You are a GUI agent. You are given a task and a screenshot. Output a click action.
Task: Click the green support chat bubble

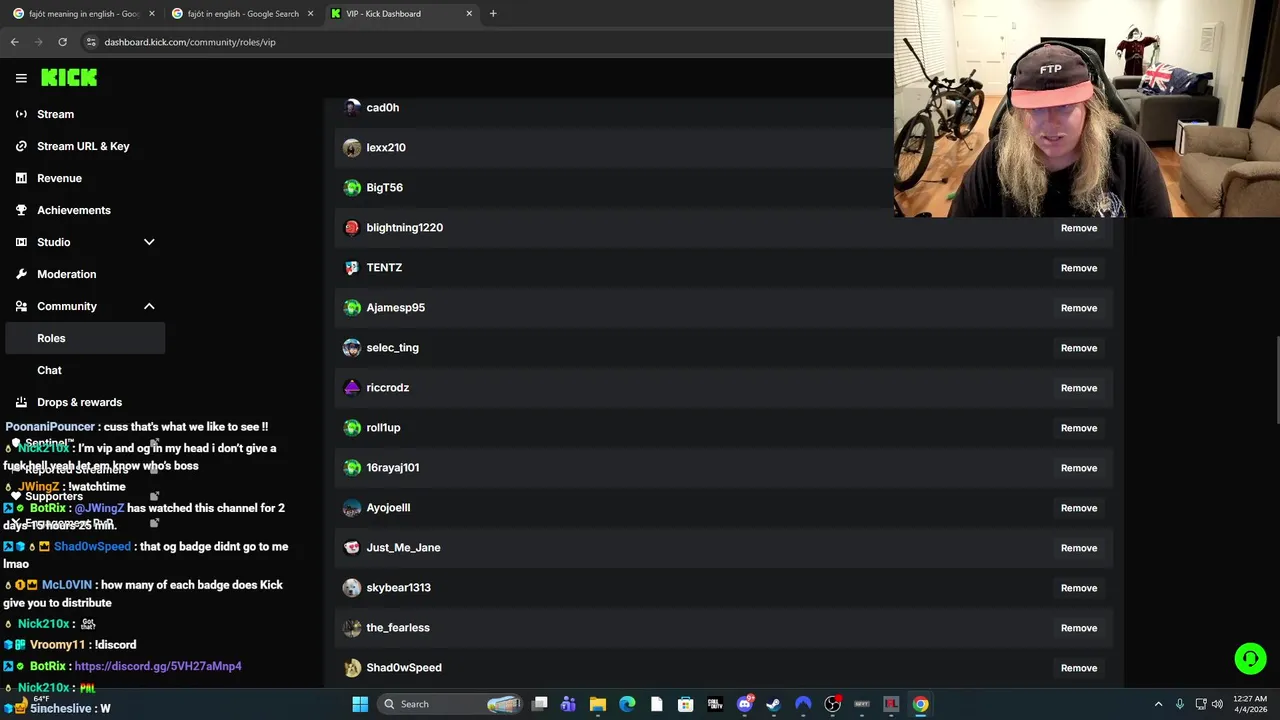pyautogui.click(x=1250, y=658)
